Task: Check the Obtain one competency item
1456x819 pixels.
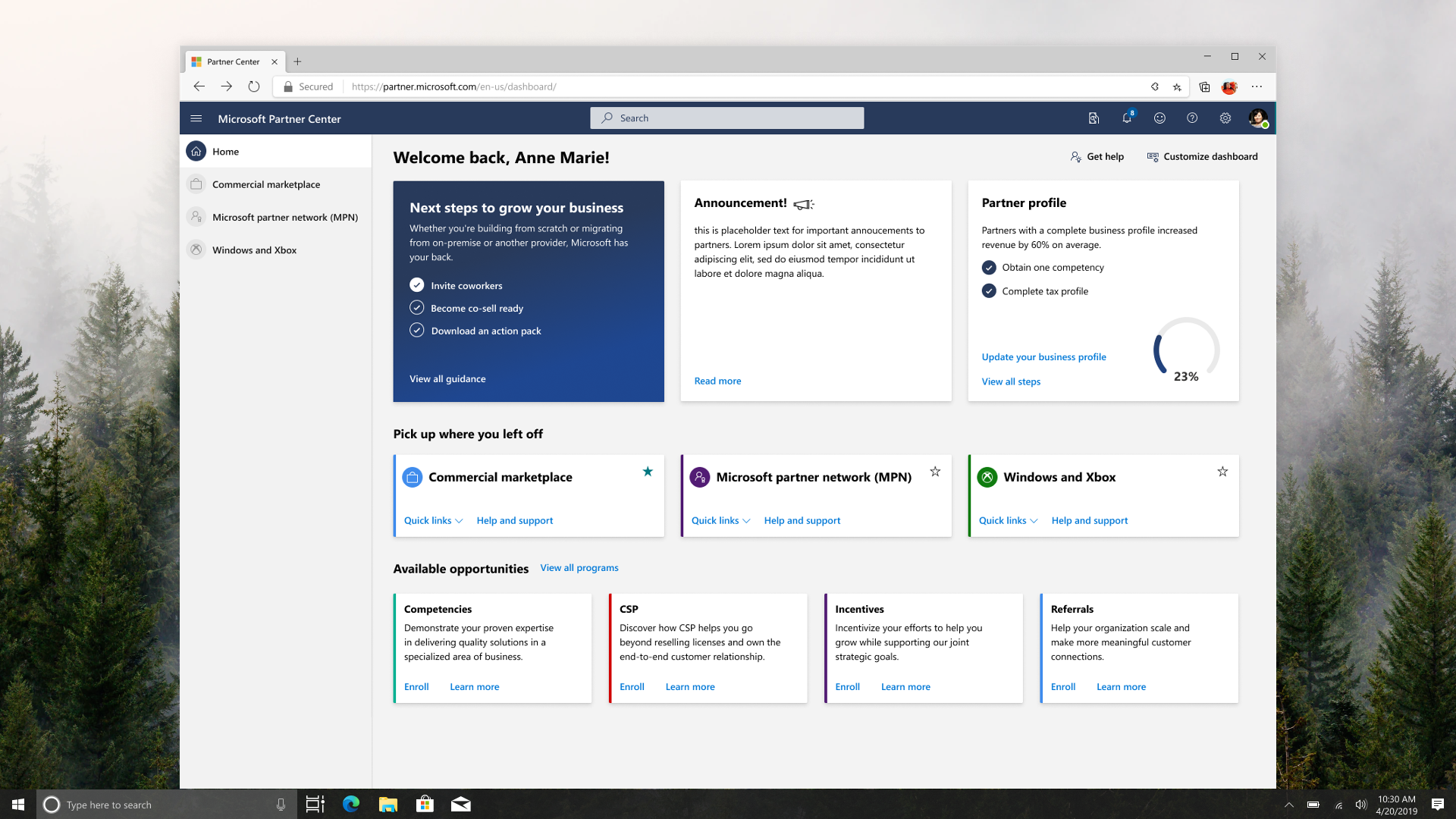Action: click(988, 266)
